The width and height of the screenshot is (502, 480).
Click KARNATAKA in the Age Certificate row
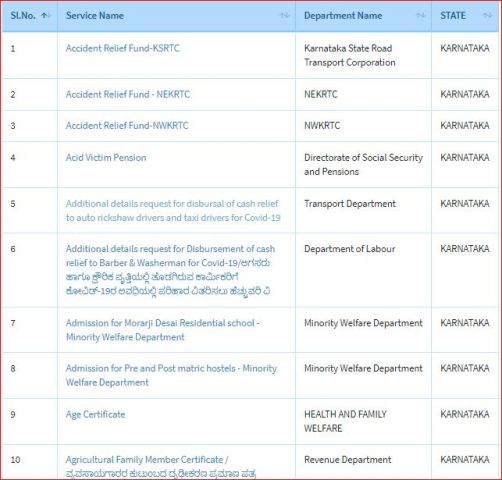point(465,414)
